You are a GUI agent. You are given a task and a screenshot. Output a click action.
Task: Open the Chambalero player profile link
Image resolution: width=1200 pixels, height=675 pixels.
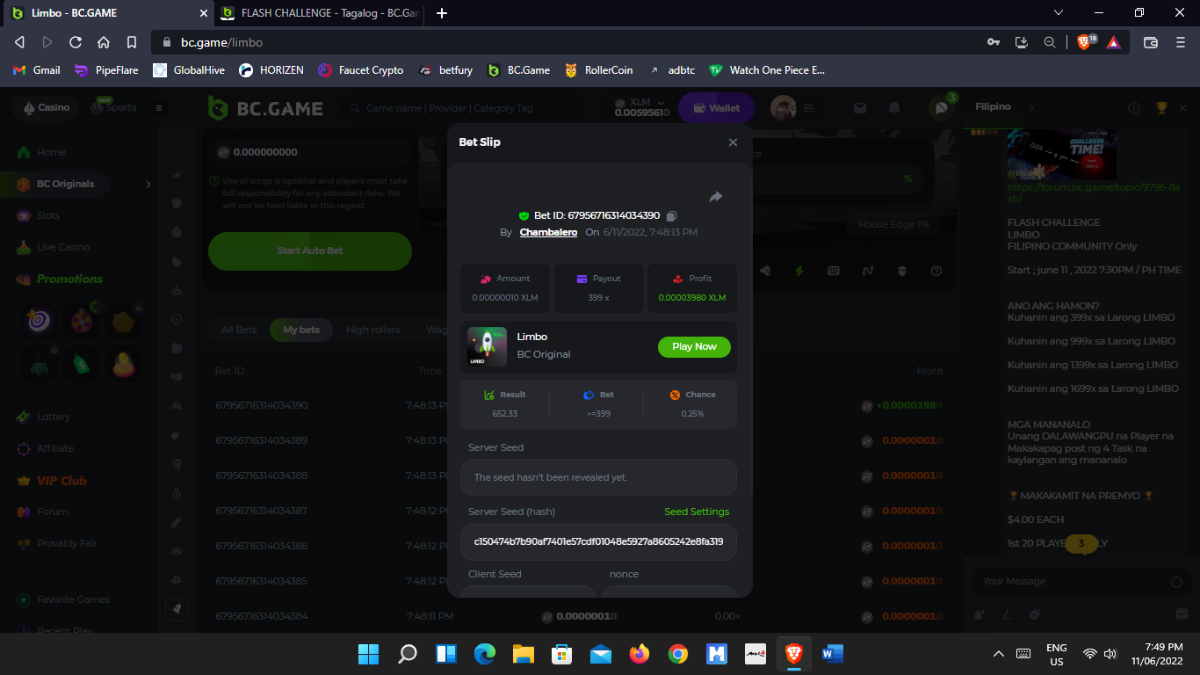pyautogui.click(x=548, y=232)
